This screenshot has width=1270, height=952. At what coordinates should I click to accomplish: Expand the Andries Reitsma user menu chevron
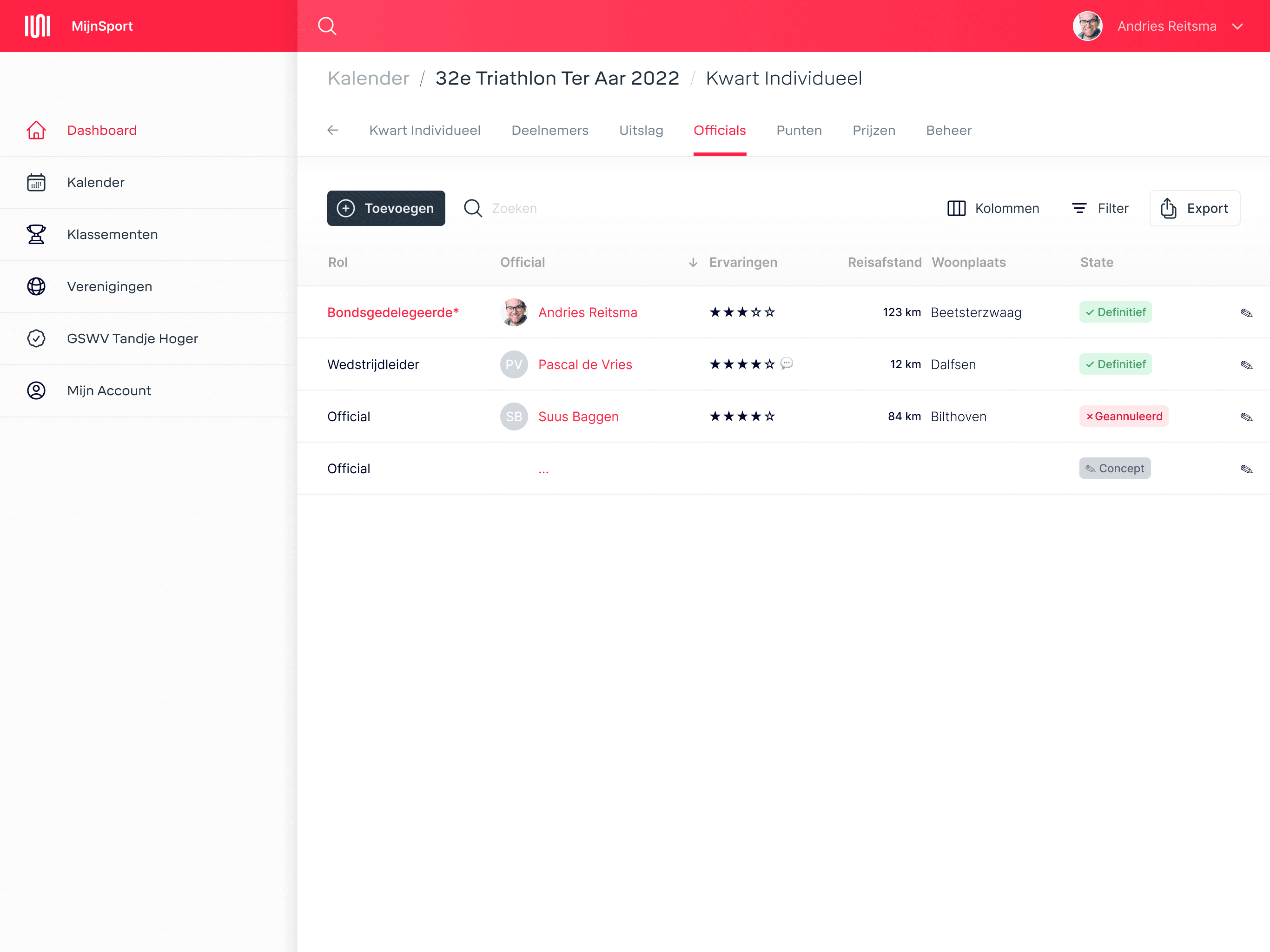(x=1237, y=26)
